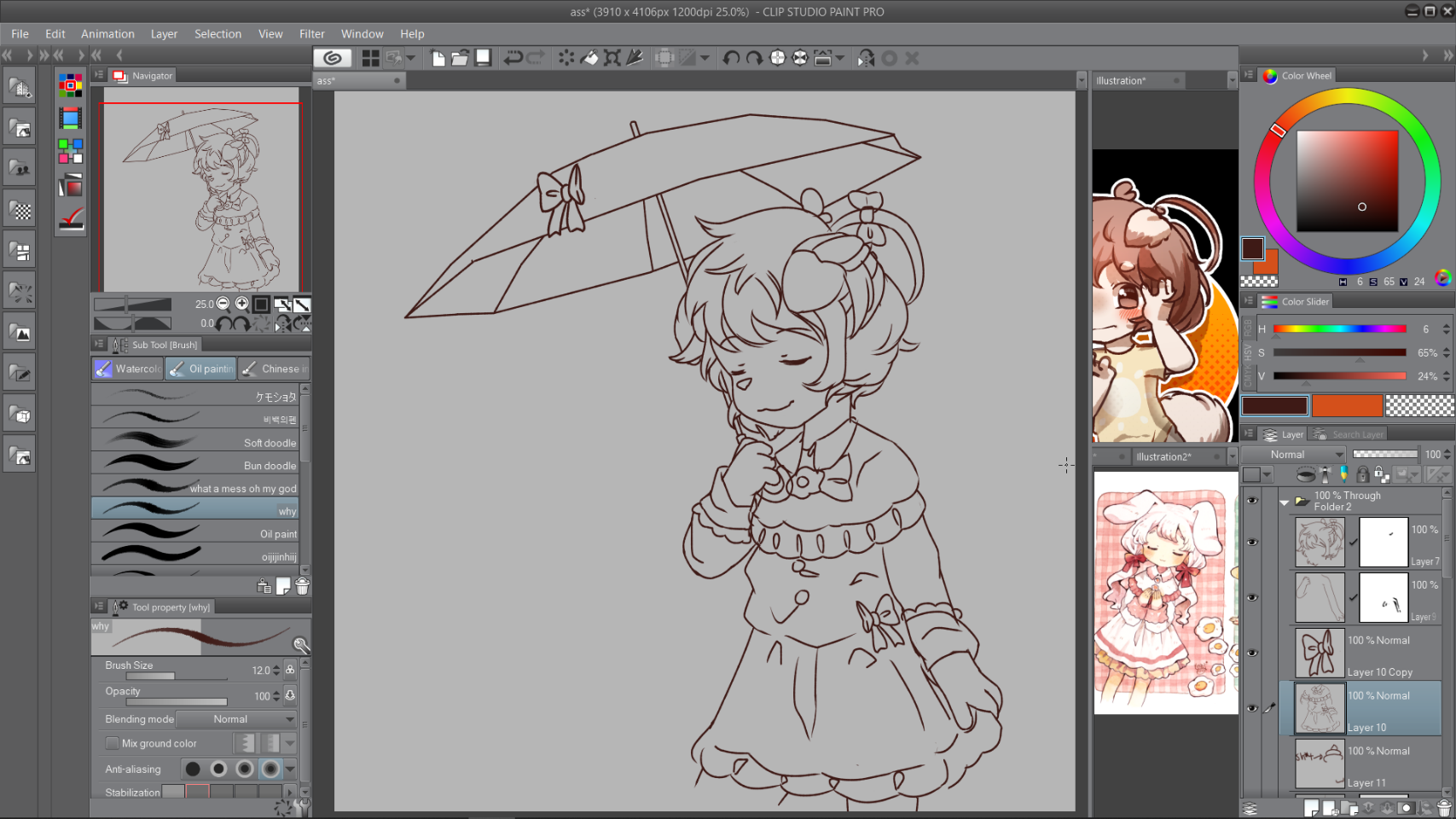1456x819 pixels.
Task: Hide Folder 2 with eye icon
Action: pyautogui.click(x=1252, y=501)
